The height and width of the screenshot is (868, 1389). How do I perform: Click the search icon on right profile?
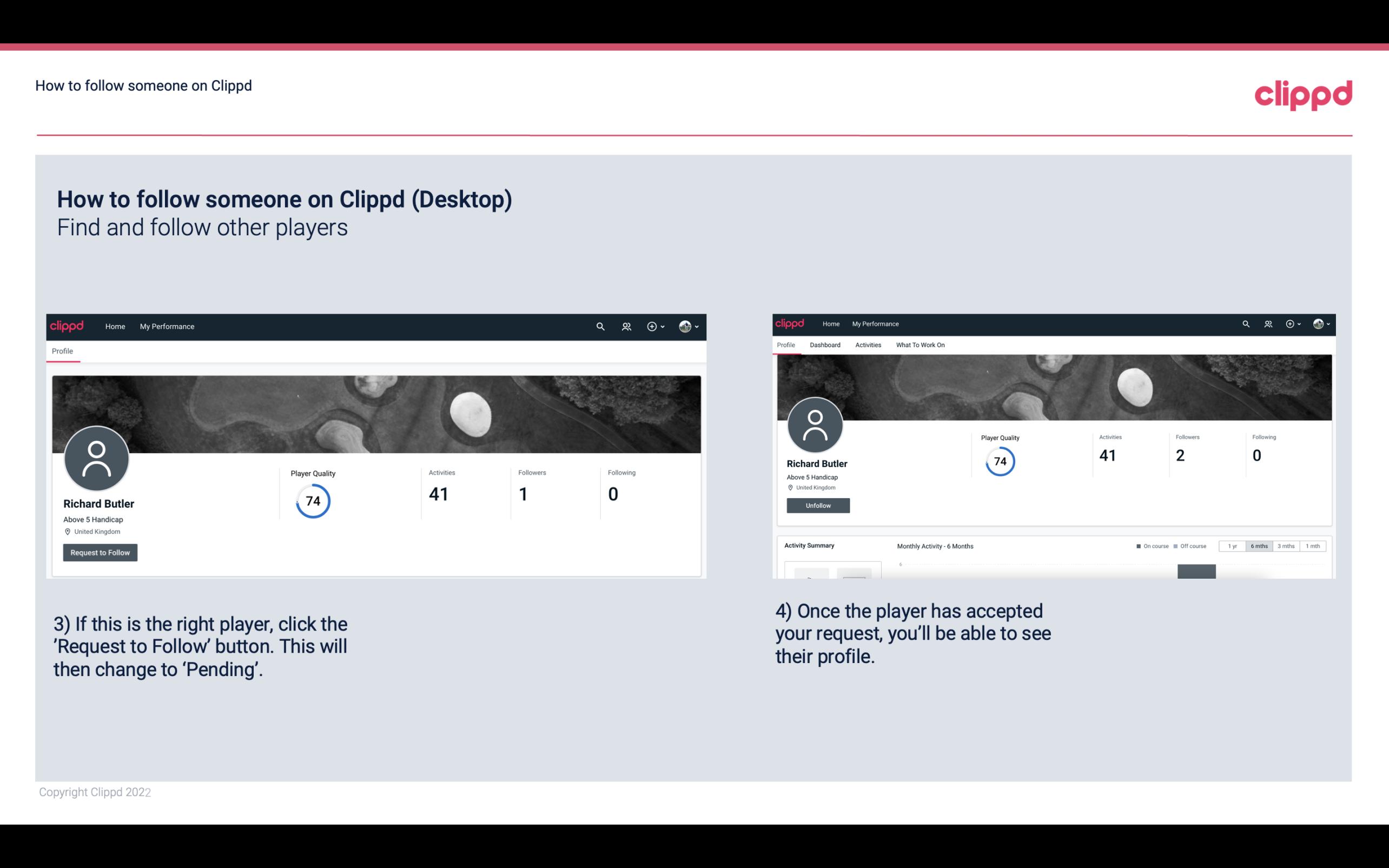[x=1246, y=323]
